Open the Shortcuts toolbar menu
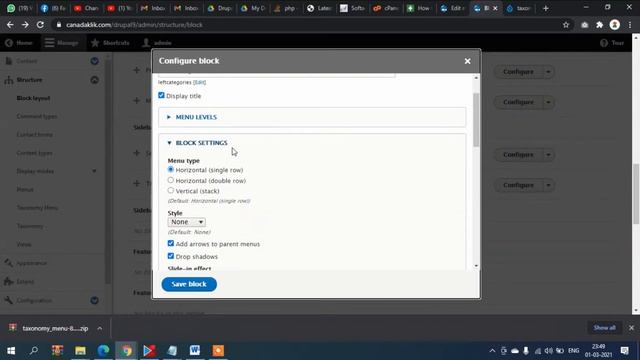 110,43
